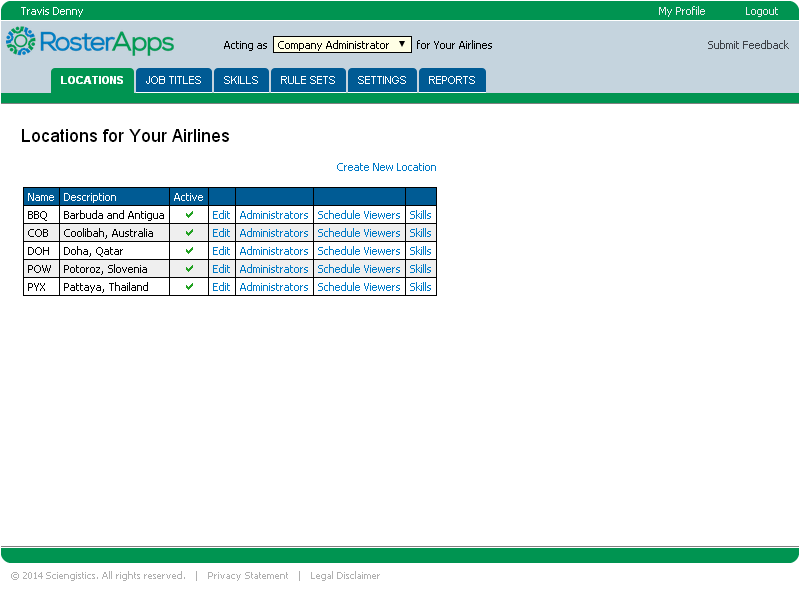Sort by Description column header
800x600 pixels.
(90, 197)
